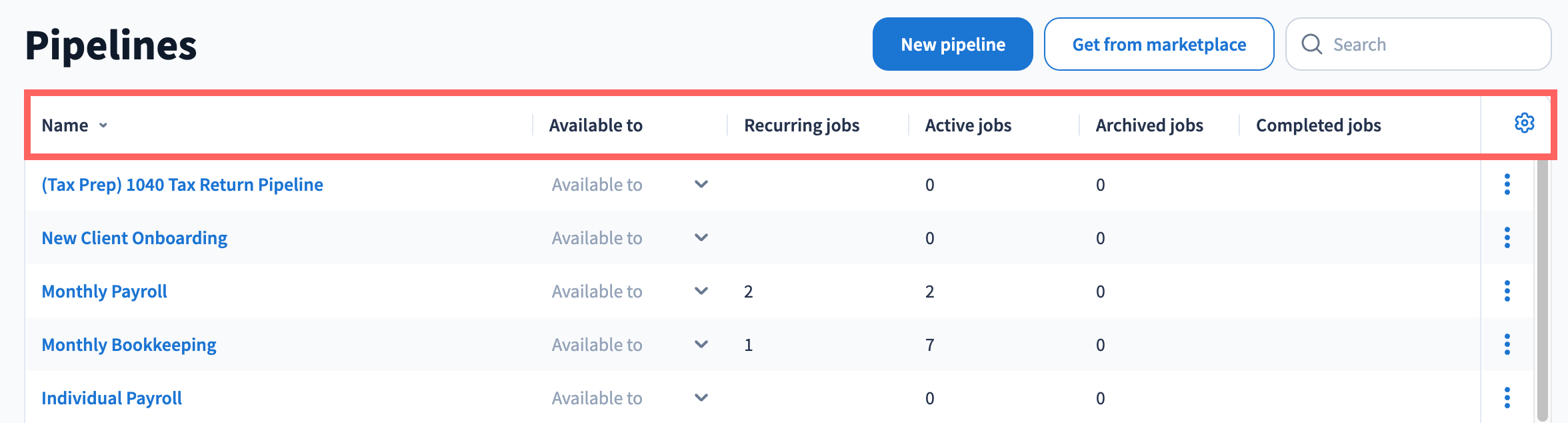
Task: Expand Available to dropdown for 1040 Tax Return
Action: pyautogui.click(x=701, y=184)
